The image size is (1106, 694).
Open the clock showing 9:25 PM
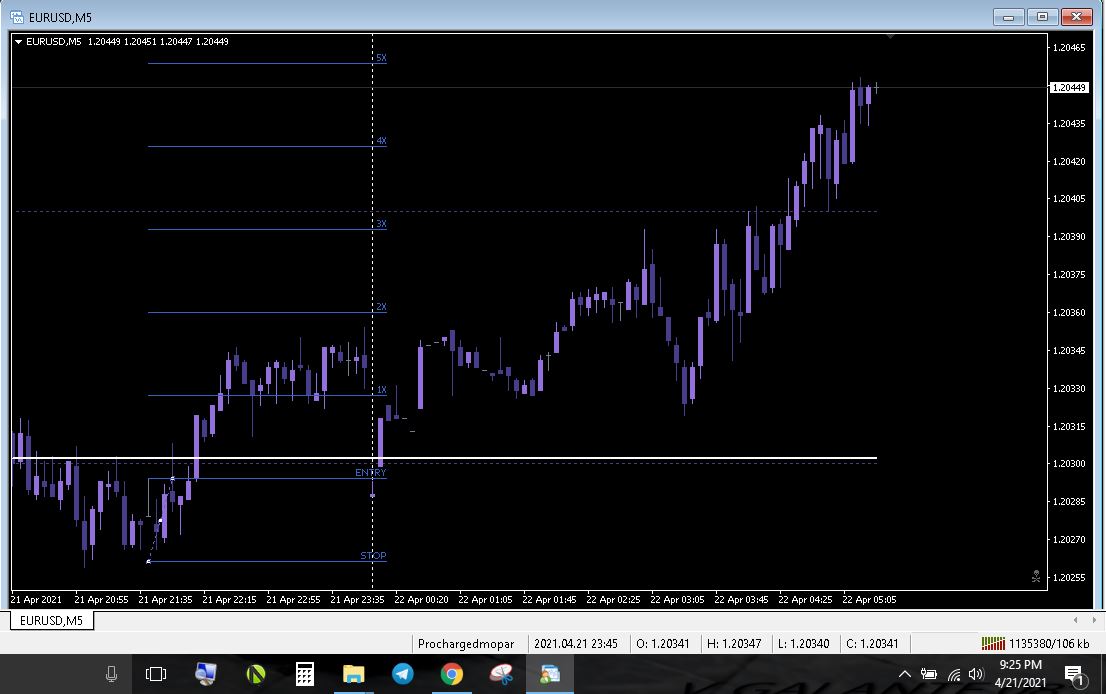(x=1020, y=674)
